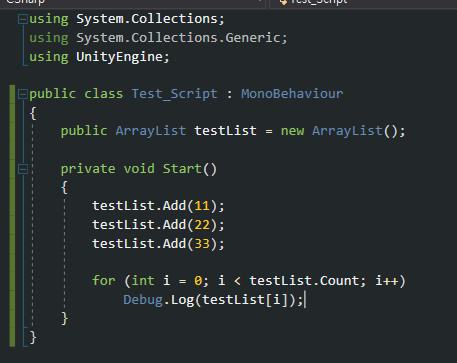This screenshot has width=457, height=363.
Task: Collapse the Test_Script class block
Action: pos(23,94)
